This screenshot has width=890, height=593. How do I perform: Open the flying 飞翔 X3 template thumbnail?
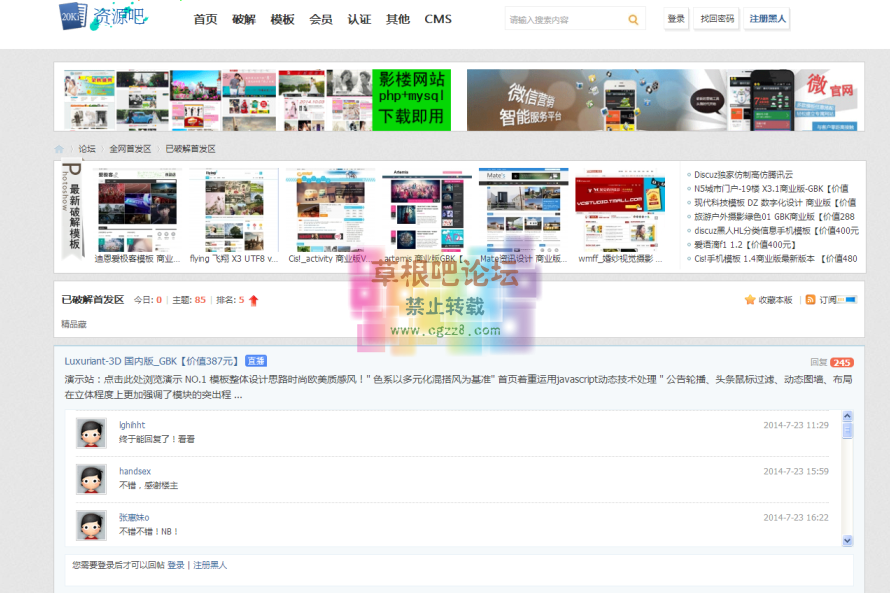(x=234, y=210)
